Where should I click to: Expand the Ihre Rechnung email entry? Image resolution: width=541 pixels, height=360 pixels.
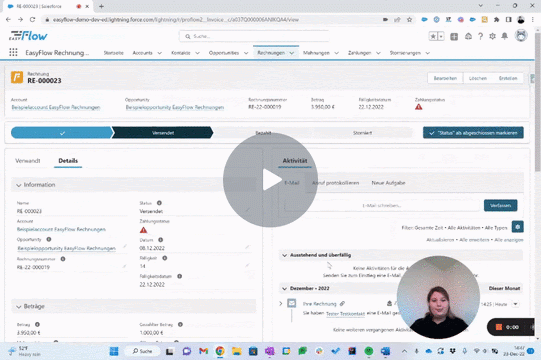(x=281, y=304)
